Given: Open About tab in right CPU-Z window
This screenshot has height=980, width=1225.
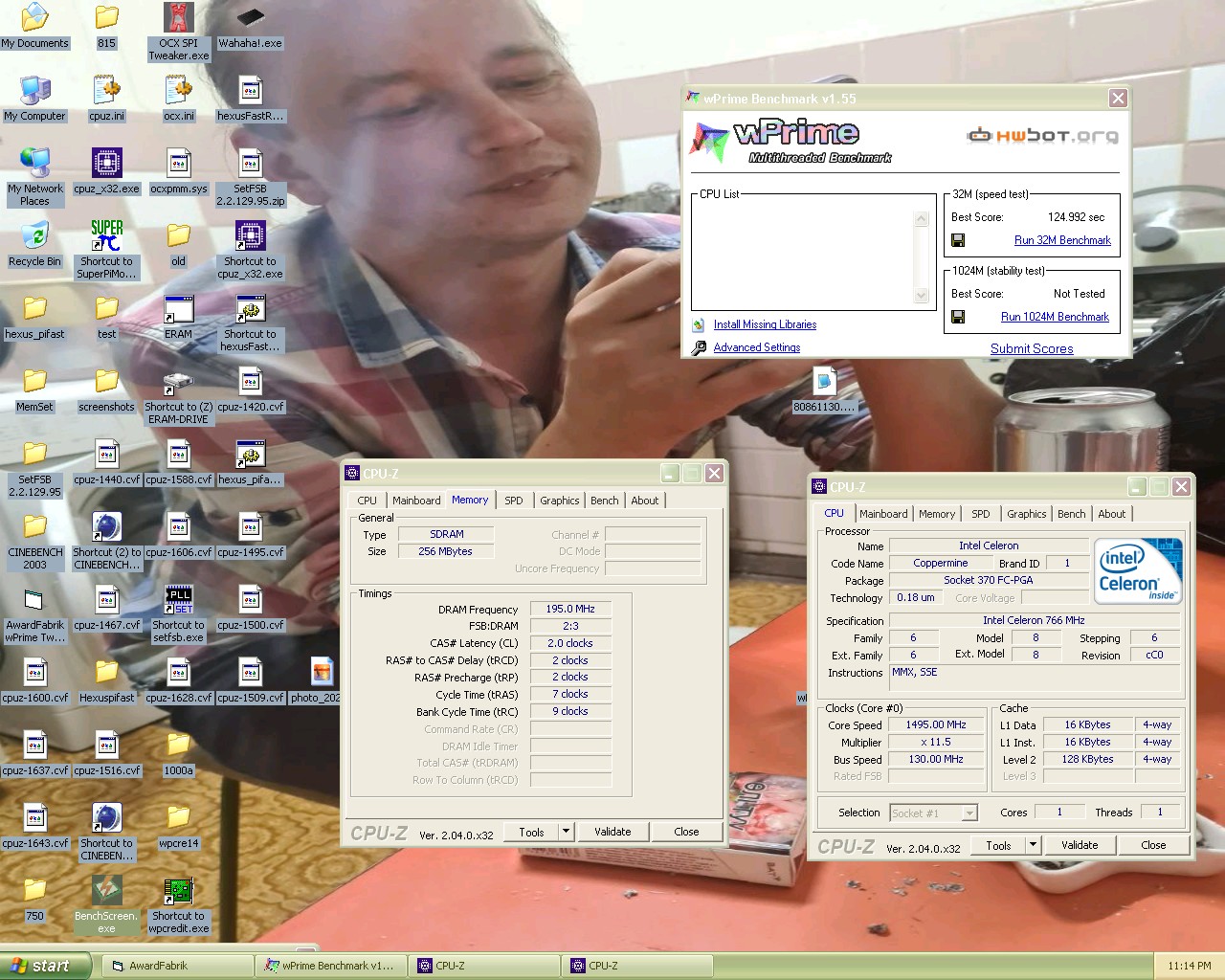Looking at the screenshot, I should coord(1112,514).
